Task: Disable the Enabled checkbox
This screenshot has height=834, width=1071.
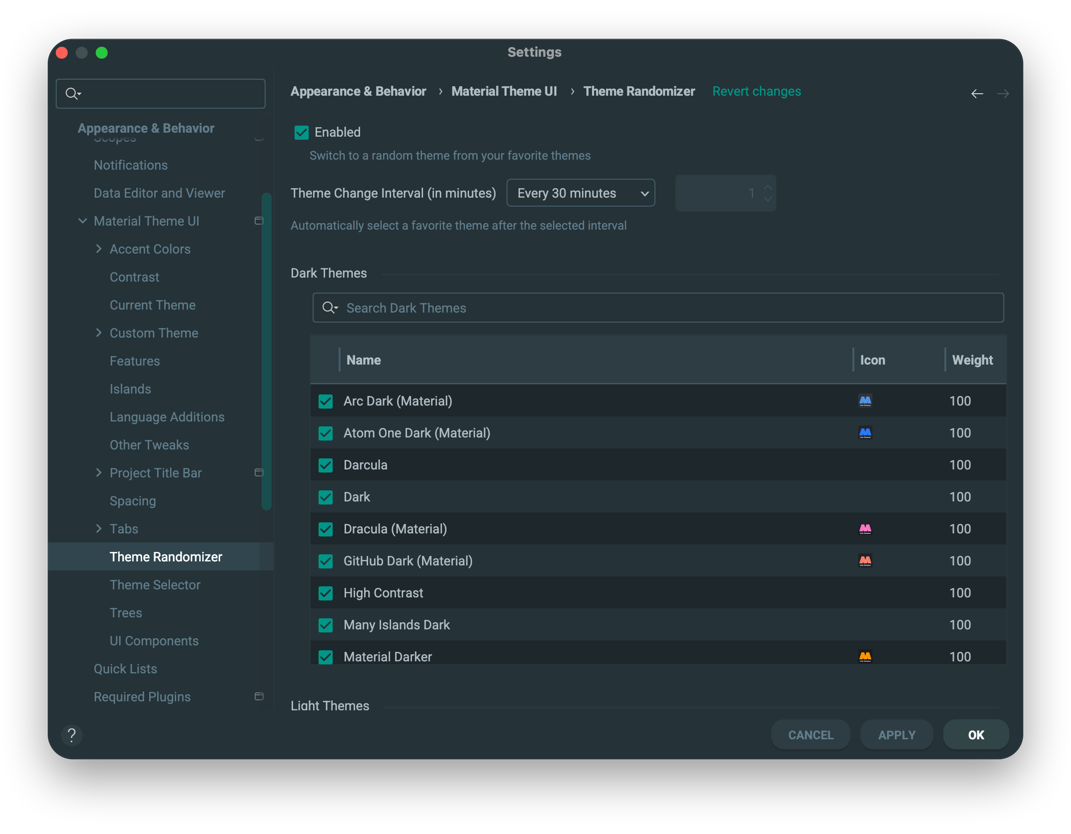Action: point(301,131)
